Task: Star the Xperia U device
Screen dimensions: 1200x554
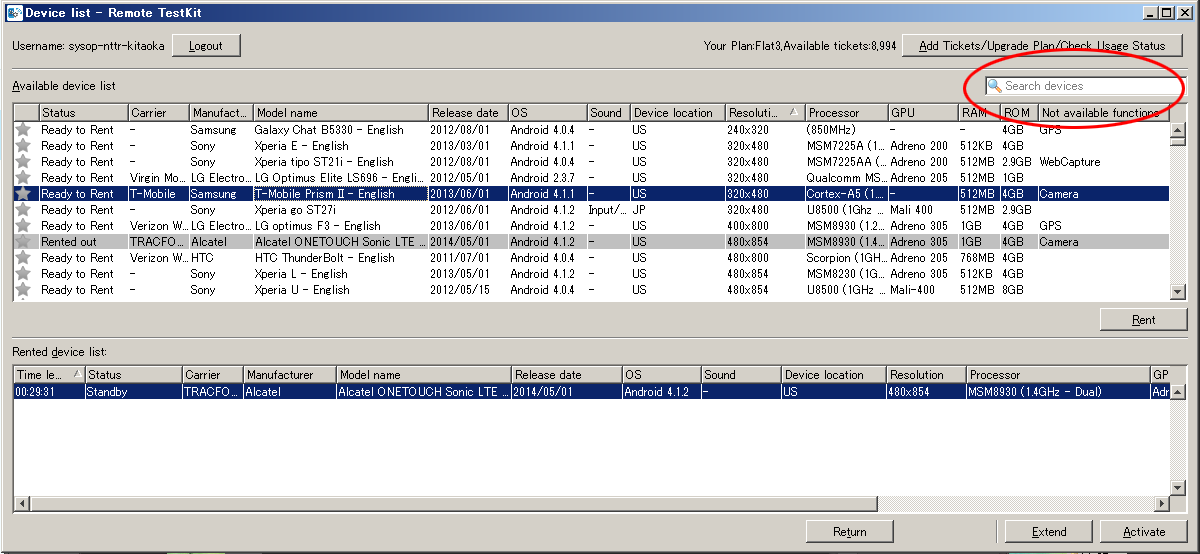Action: pyautogui.click(x=23, y=289)
